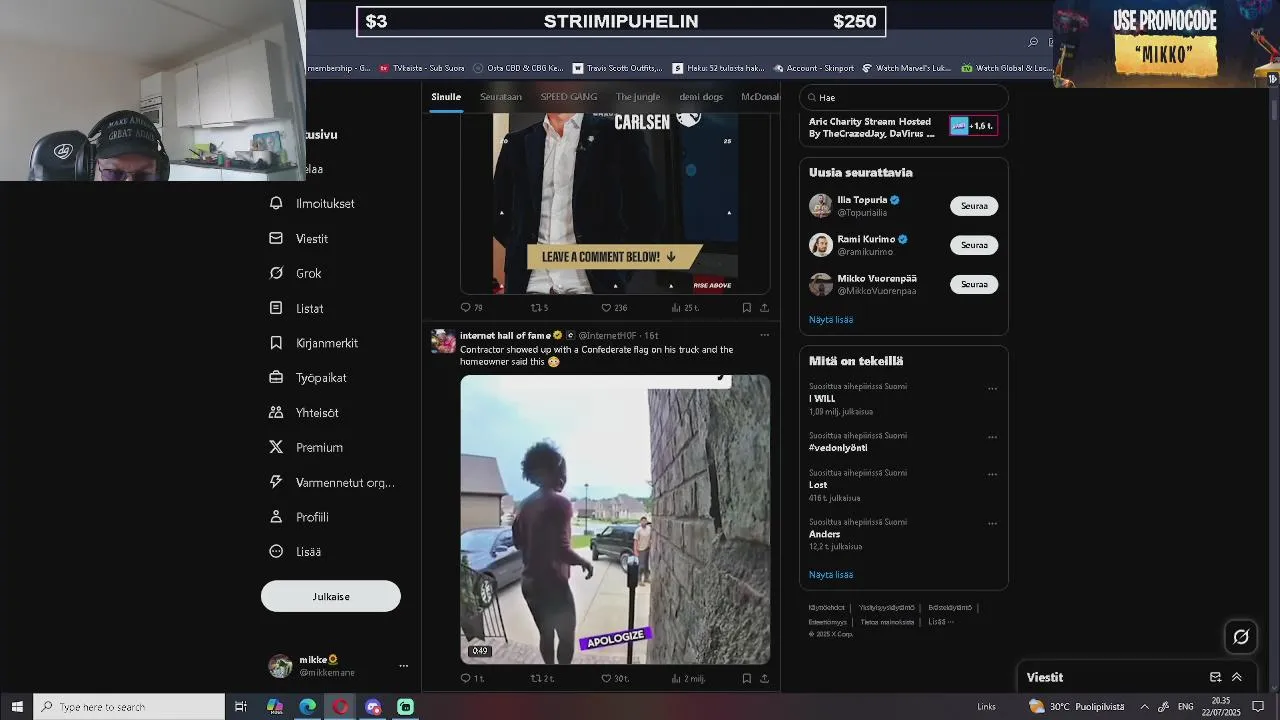Open Premium X logo icon
The image size is (1280, 720).
(276, 447)
